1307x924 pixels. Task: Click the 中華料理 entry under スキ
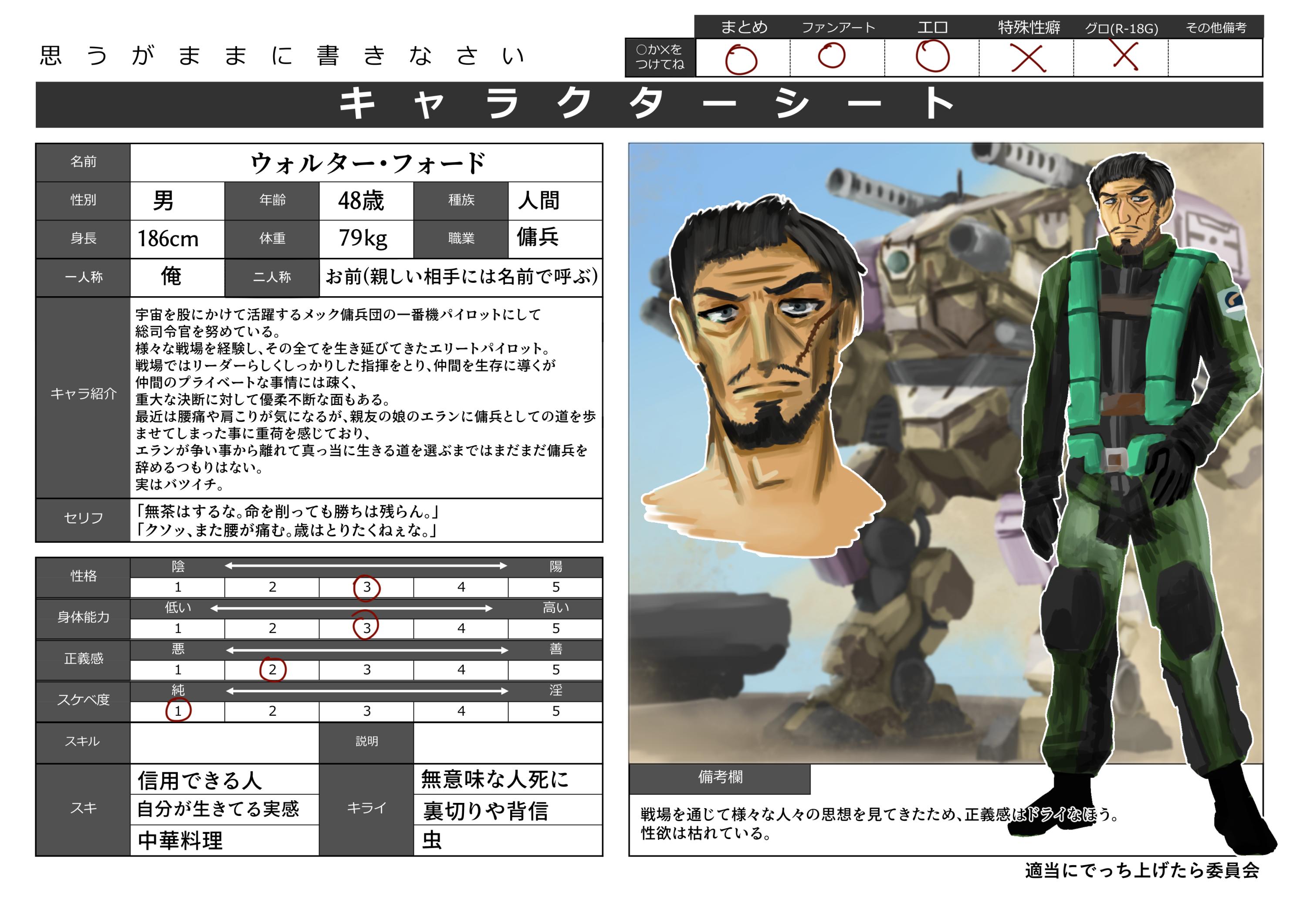[180, 840]
